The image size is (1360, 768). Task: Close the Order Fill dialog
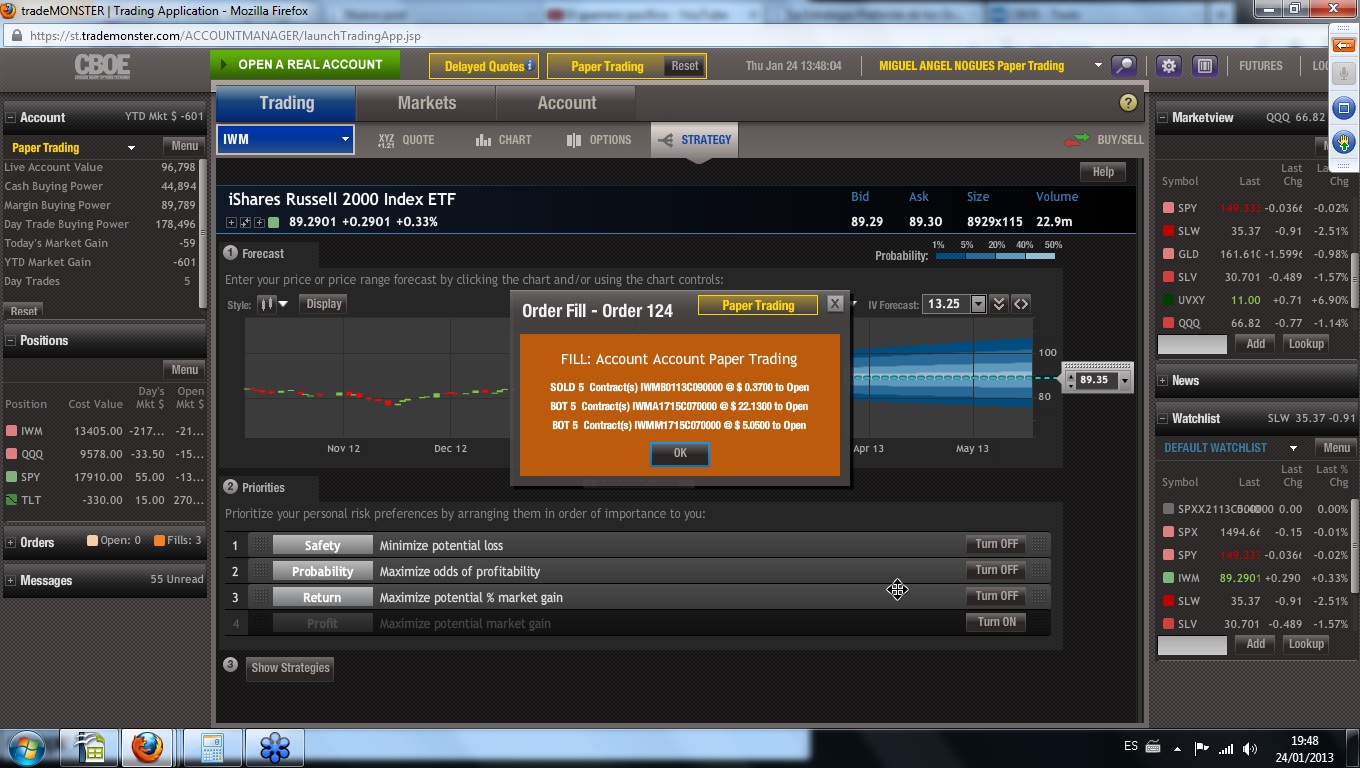coord(835,304)
